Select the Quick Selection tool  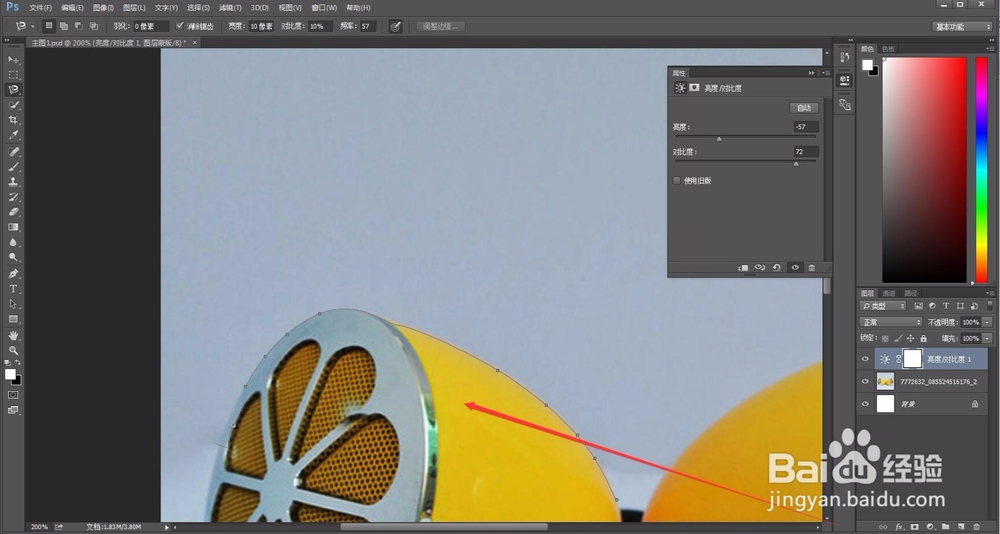point(13,105)
